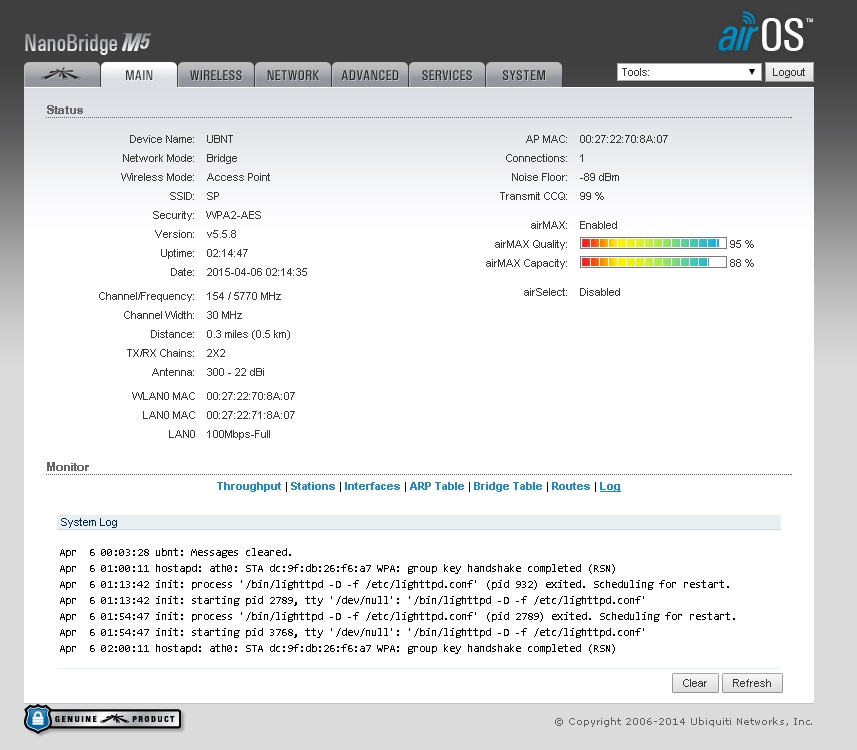This screenshot has width=857, height=750.
Task: Click the device name UBNT
Action: coord(220,139)
